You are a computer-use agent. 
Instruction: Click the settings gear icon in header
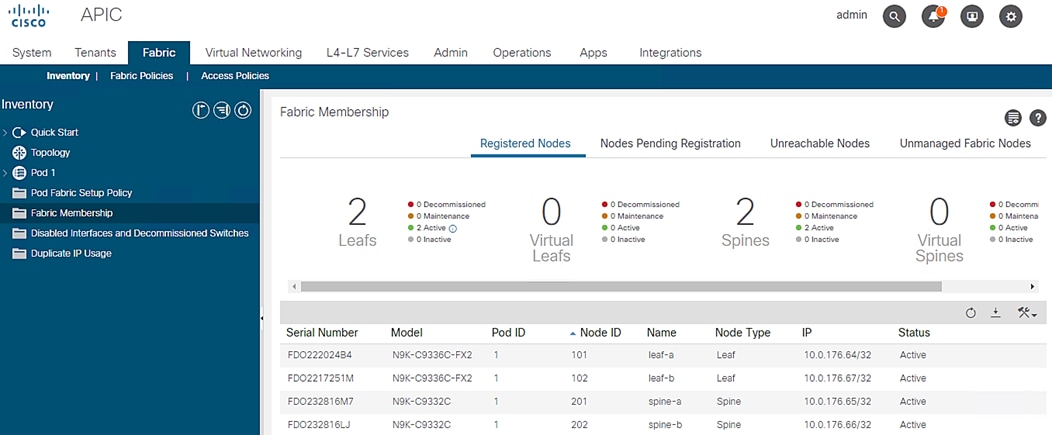tap(1012, 16)
